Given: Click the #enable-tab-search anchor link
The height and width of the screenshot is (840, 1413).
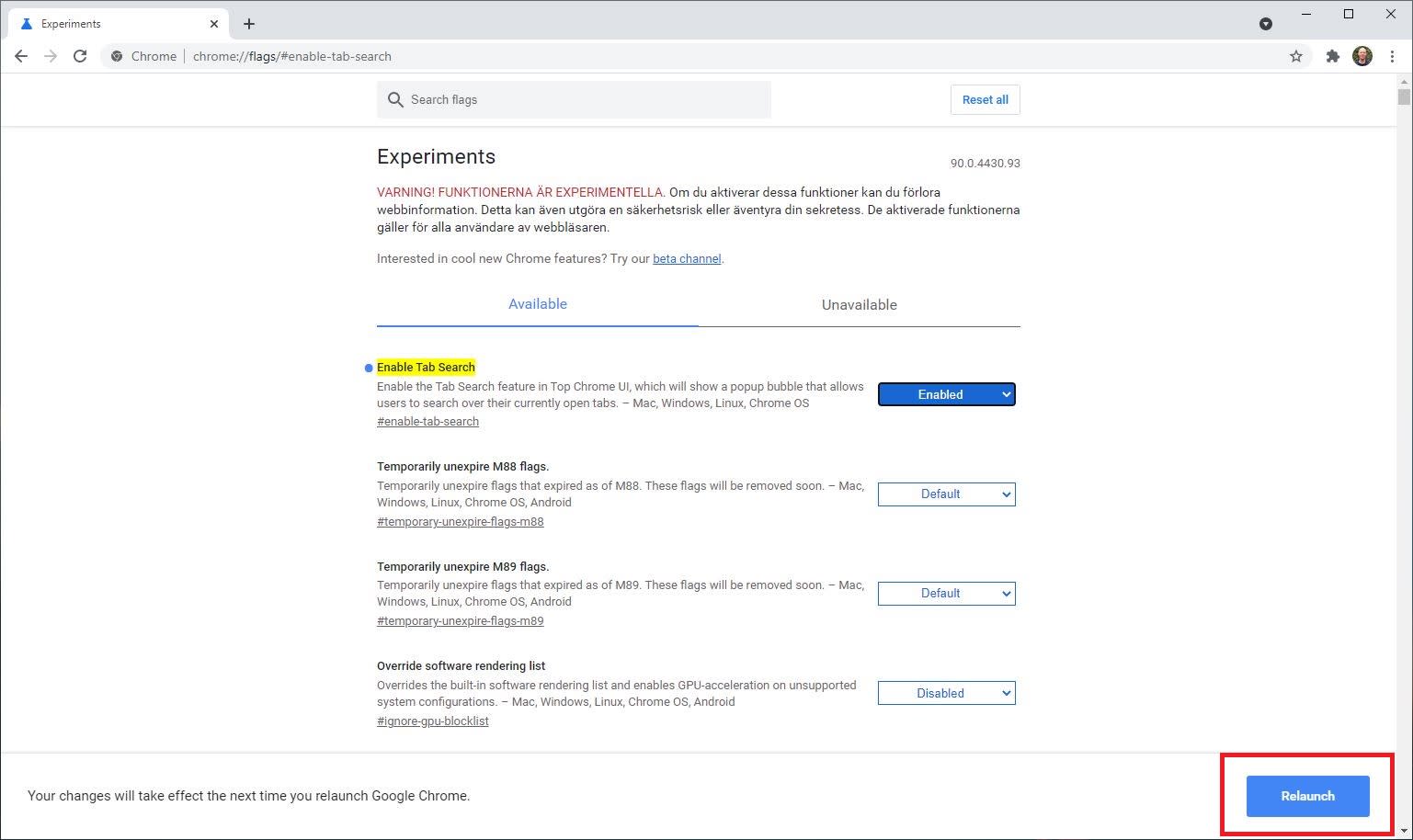Looking at the screenshot, I should pyautogui.click(x=427, y=421).
